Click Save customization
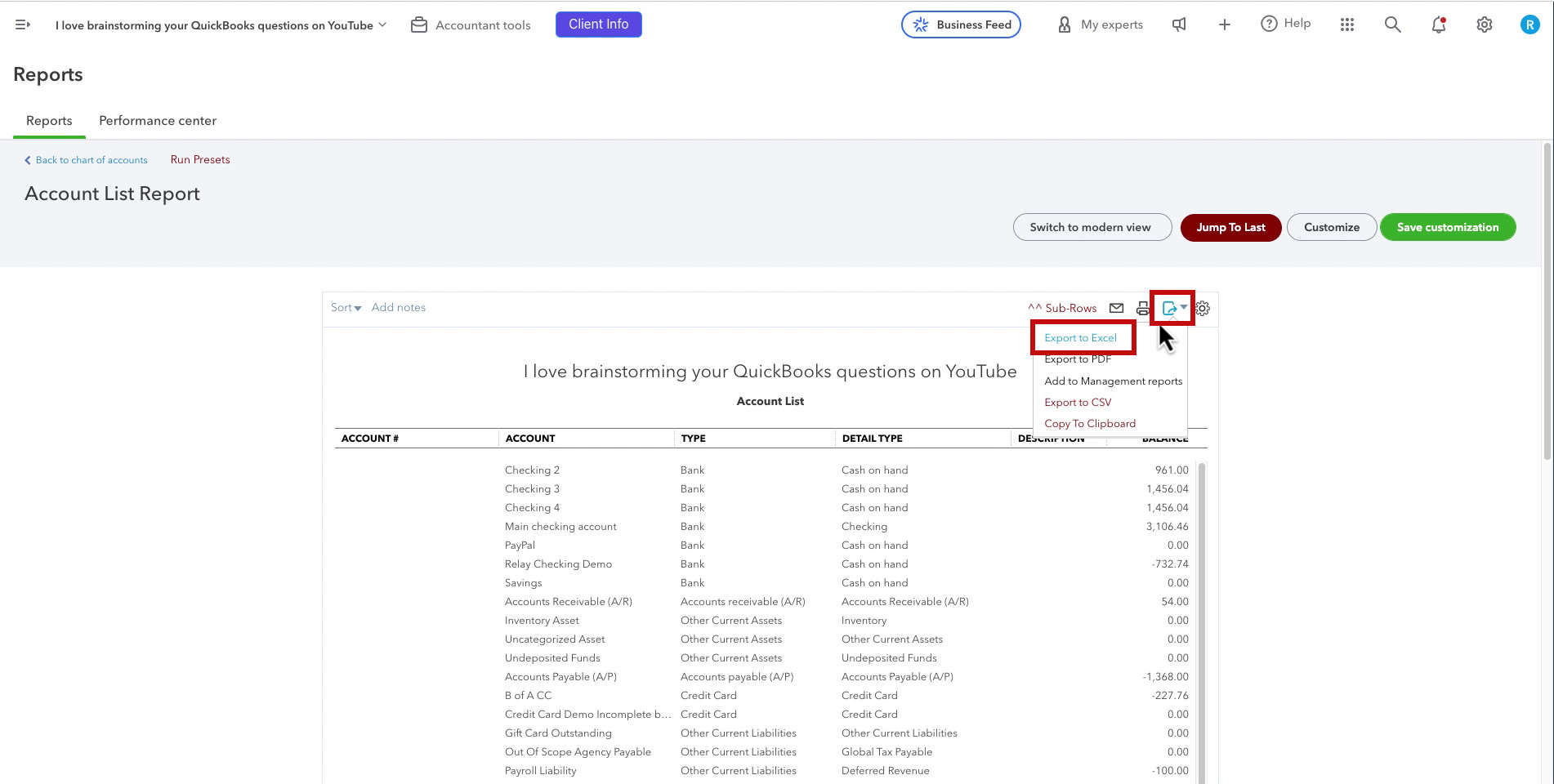 1448,227
